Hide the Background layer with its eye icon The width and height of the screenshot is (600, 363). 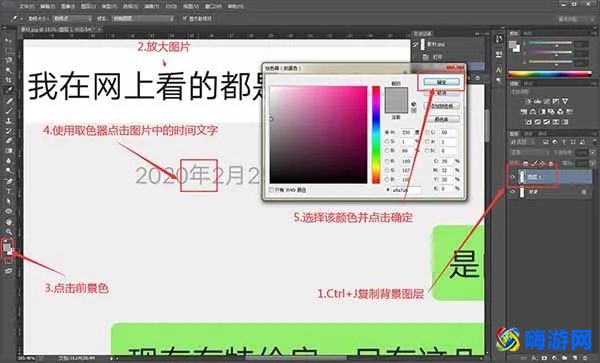(513, 191)
